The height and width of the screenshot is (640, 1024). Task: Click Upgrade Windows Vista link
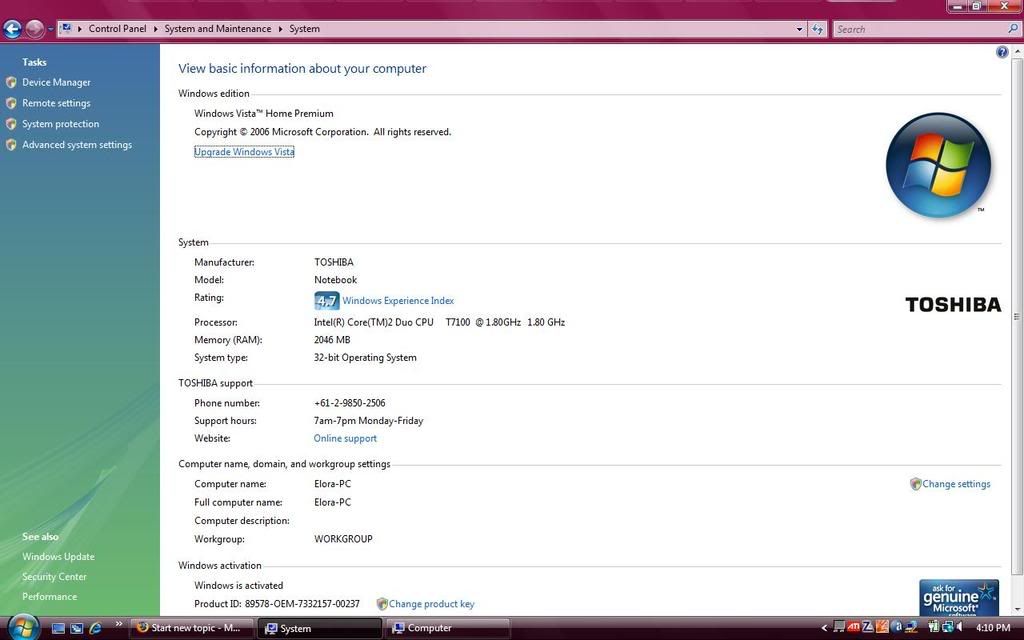click(x=244, y=152)
